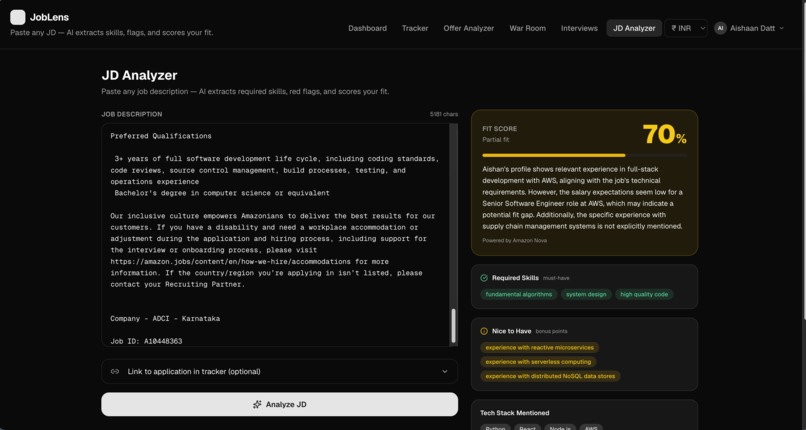Image resolution: width=806 pixels, height=430 pixels.
Task: Click the sparkle icon on Analyze JD
Action: click(257, 404)
